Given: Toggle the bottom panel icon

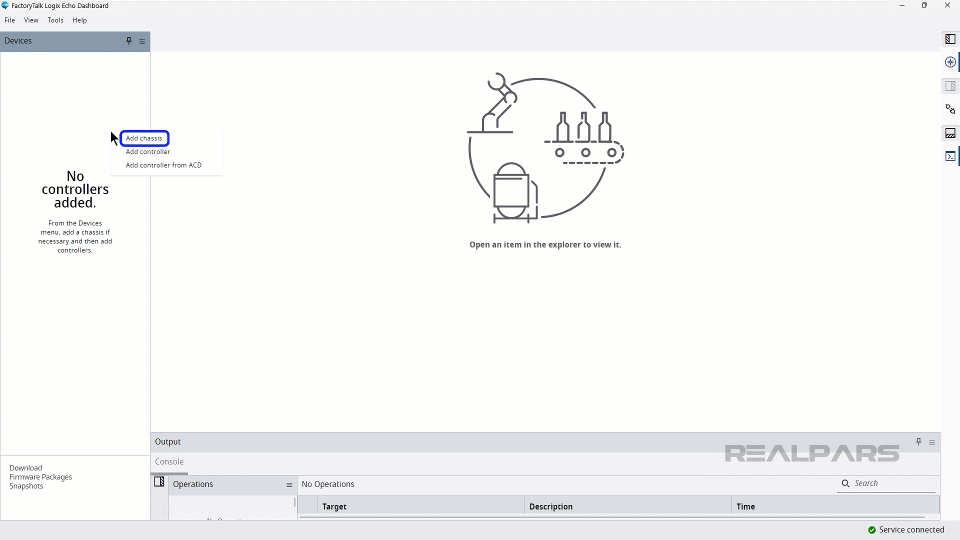Looking at the screenshot, I should (950, 133).
